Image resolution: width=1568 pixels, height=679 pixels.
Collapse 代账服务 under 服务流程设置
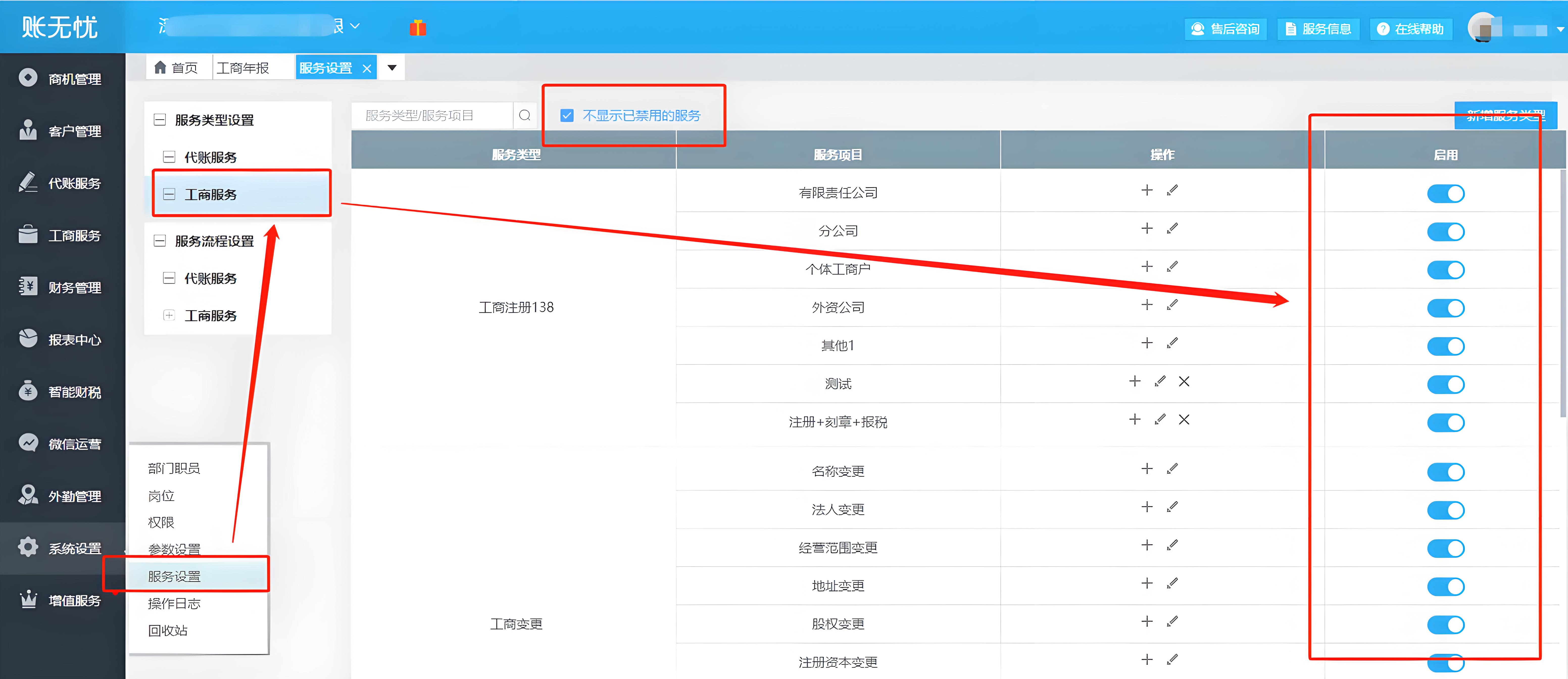[x=169, y=278]
